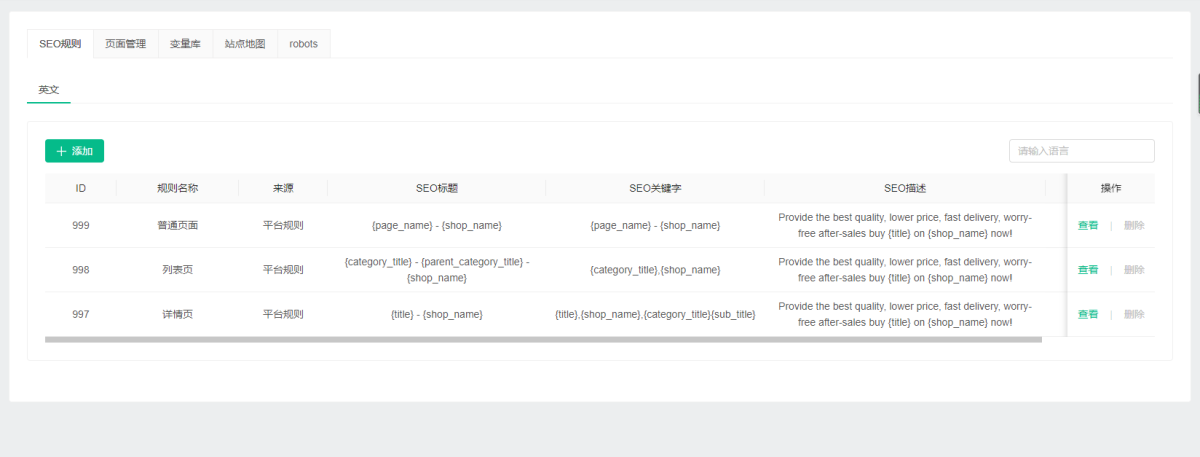The image size is (1200, 457).
Task: Click 查看 for the 列表页 row
Action: (1088, 270)
